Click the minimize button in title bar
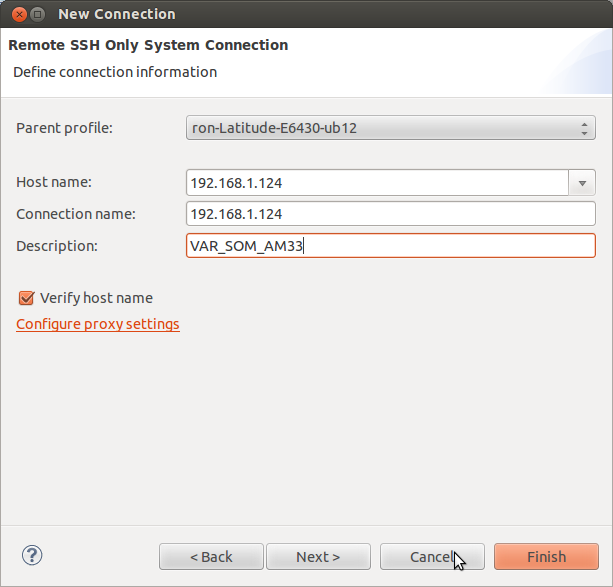This screenshot has width=613, height=587. (x=36, y=14)
